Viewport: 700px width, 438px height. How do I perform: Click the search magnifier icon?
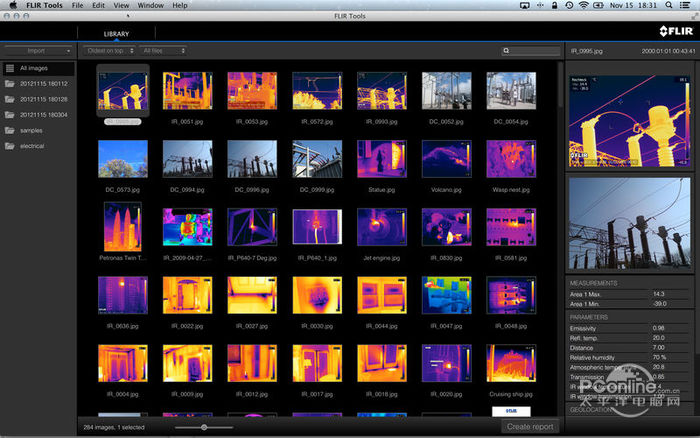(x=508, y=50)
